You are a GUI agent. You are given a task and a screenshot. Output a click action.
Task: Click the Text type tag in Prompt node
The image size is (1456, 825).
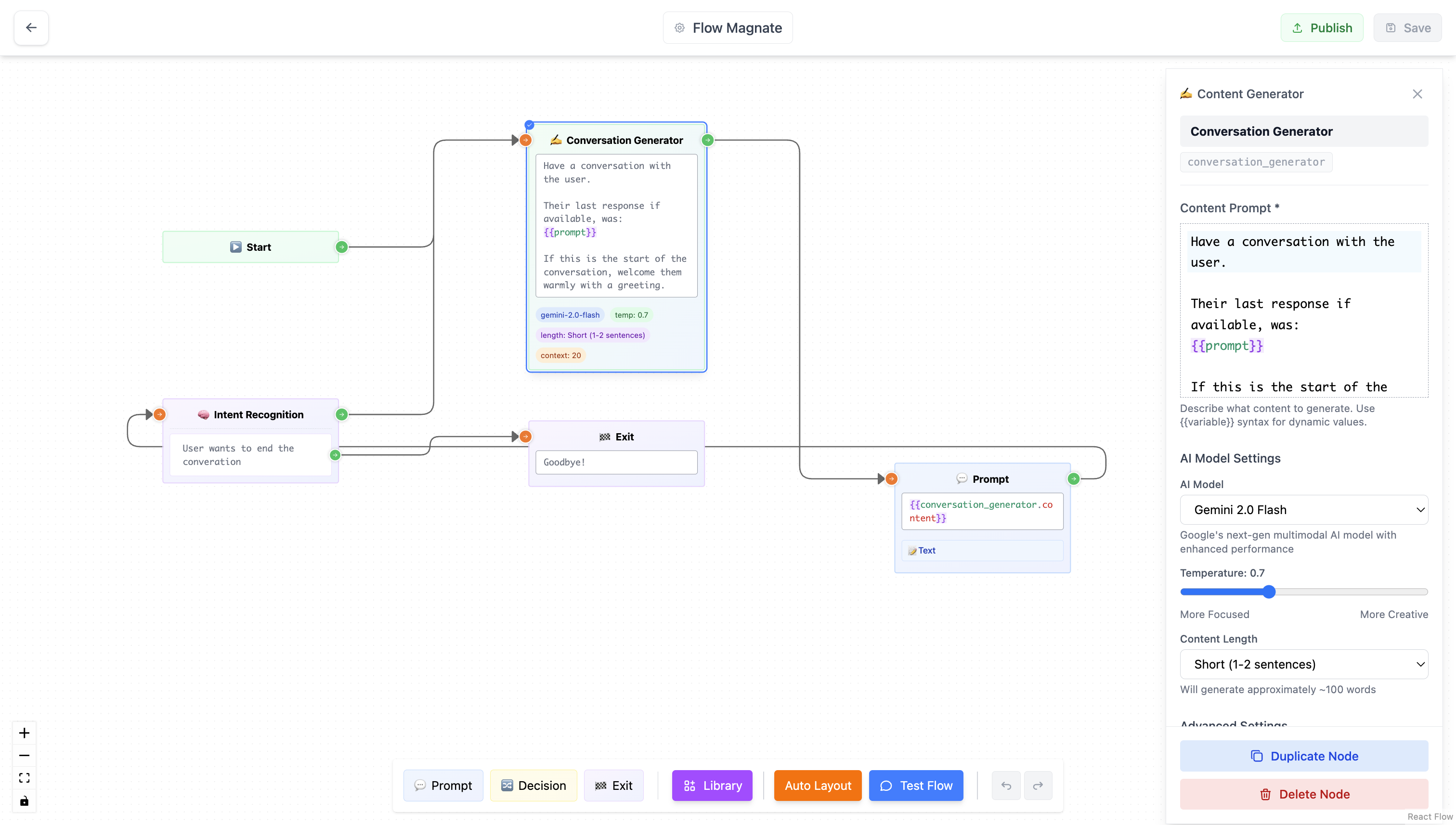point(982,551)
